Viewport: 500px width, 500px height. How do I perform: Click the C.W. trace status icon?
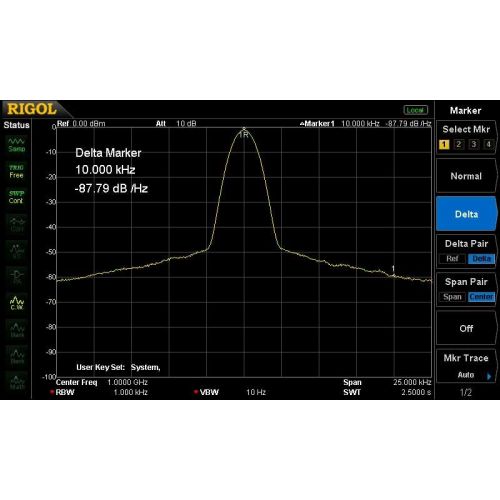[x=17, y=303]
